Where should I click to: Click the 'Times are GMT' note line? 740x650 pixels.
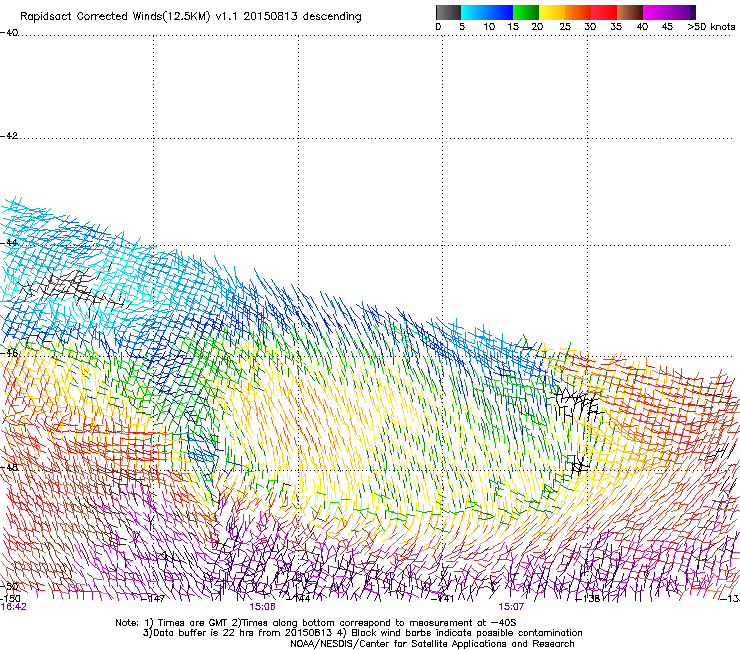point(316,623)
